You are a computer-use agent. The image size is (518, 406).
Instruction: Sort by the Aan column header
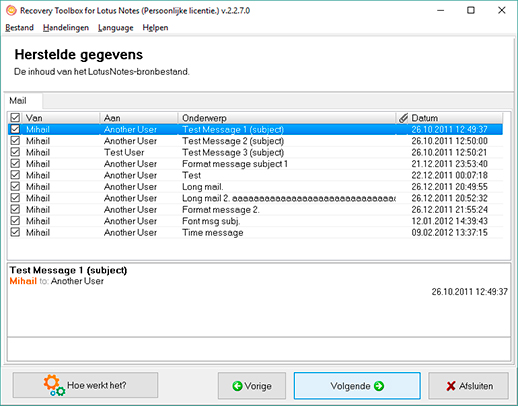click(x=139, y=118)
